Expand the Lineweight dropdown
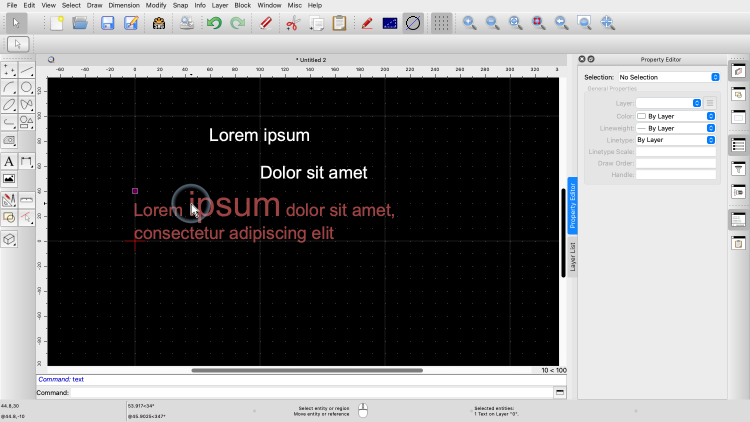Viewport: 750px width, 422px height. click(676, 128)
